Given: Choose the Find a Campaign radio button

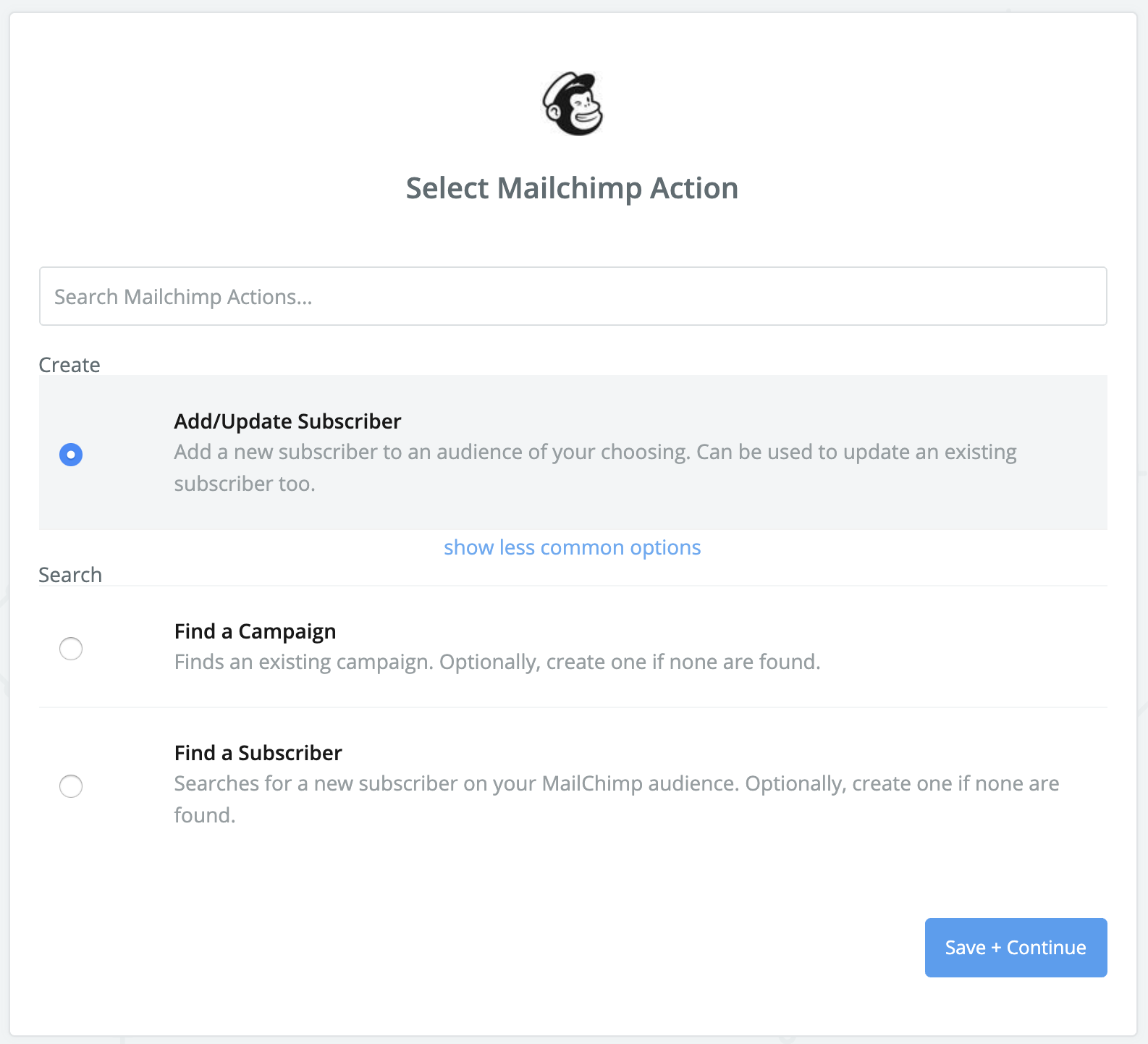Looking at the screenshot, I should pos(71,648).
